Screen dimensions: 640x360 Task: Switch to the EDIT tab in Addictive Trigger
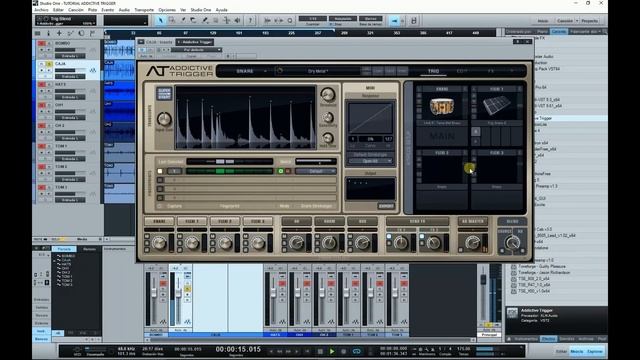pyautogui.click(x=462, y=71)
